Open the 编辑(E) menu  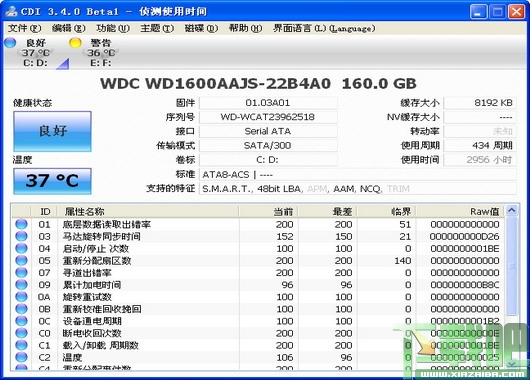point(69,28)
